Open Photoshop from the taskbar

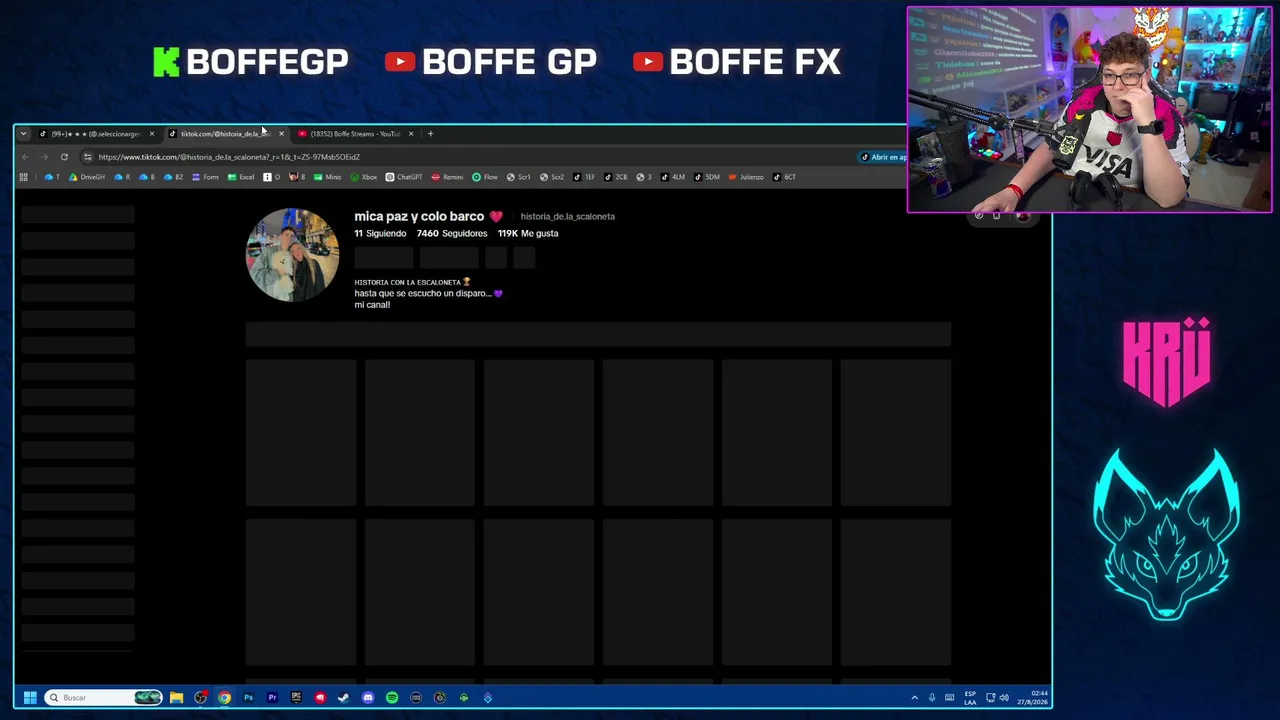248,698
